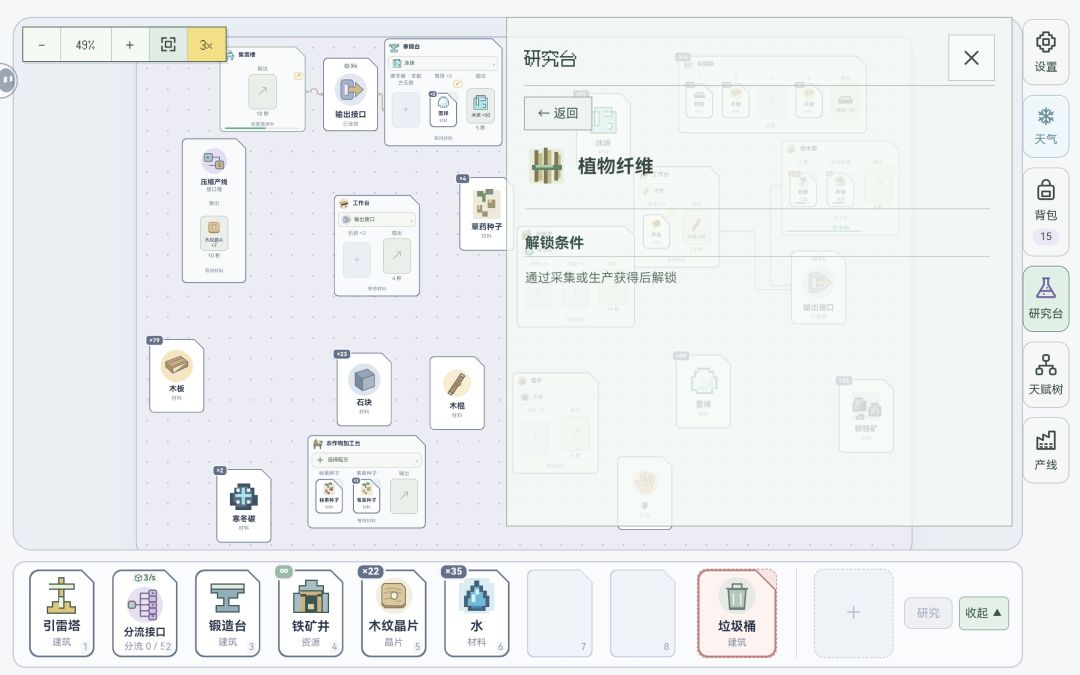
Task: Select the 铁矿井 resource card
Action: point(311,613)
